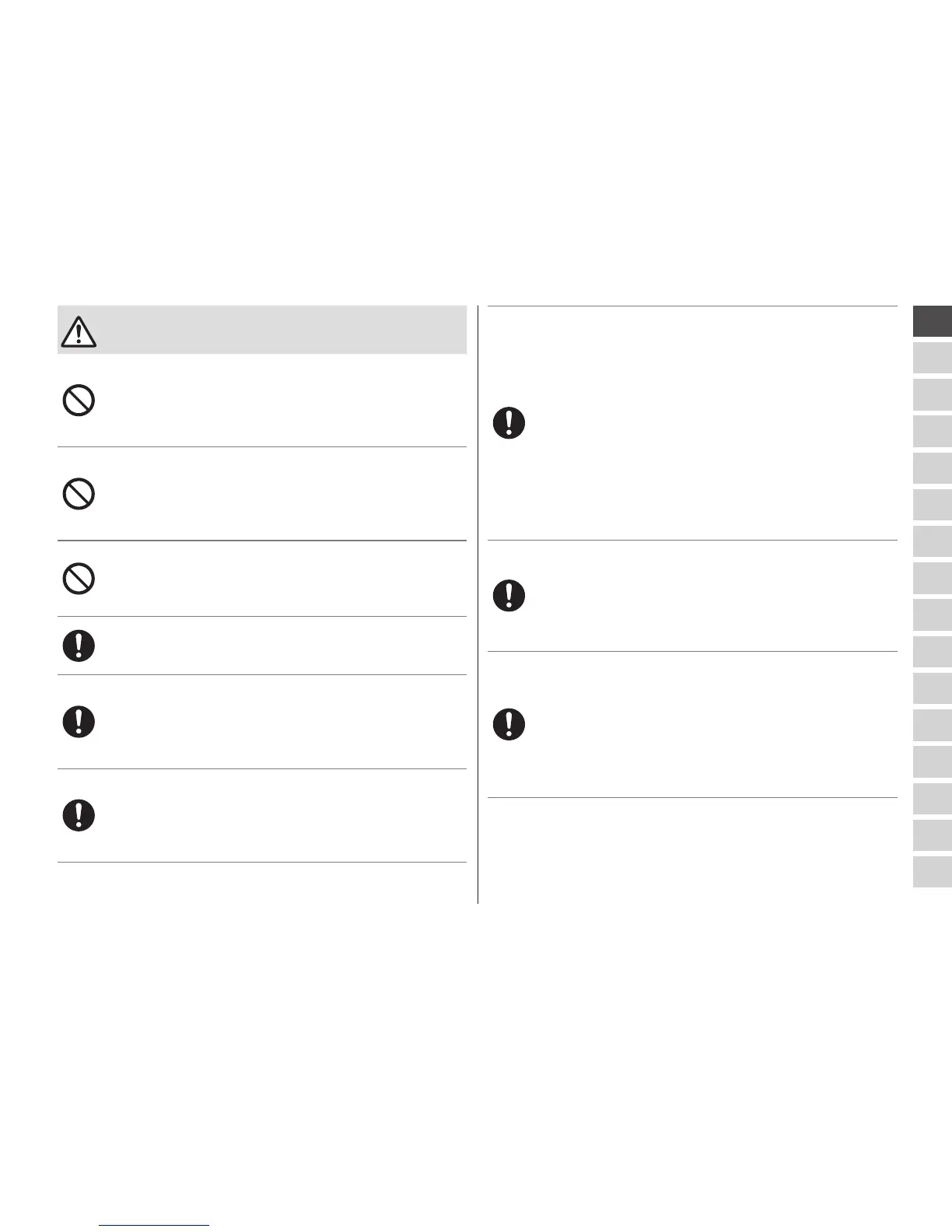Open the last side tab at the bottom
The image size is (952, 1232).
point(933,872)
